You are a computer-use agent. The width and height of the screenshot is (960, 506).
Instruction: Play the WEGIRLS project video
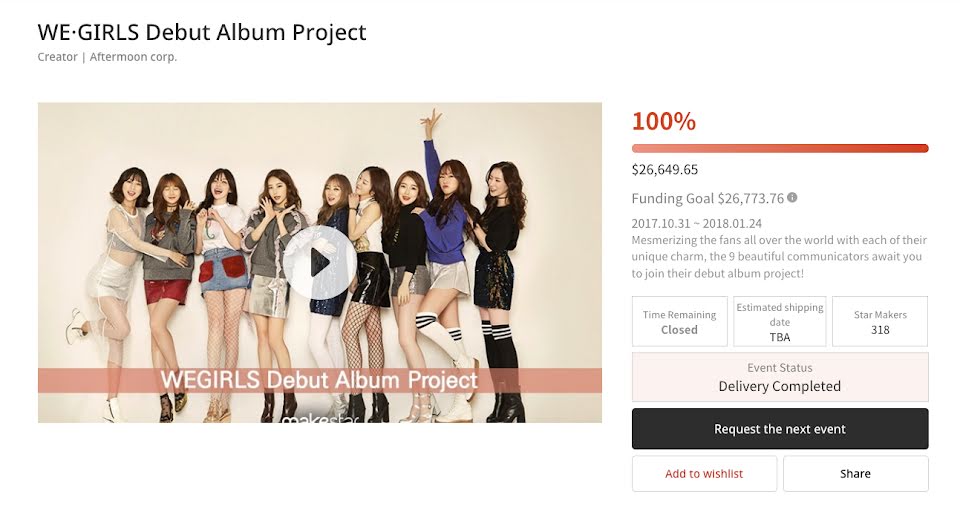pyautogui.click(x=320, y=262)
